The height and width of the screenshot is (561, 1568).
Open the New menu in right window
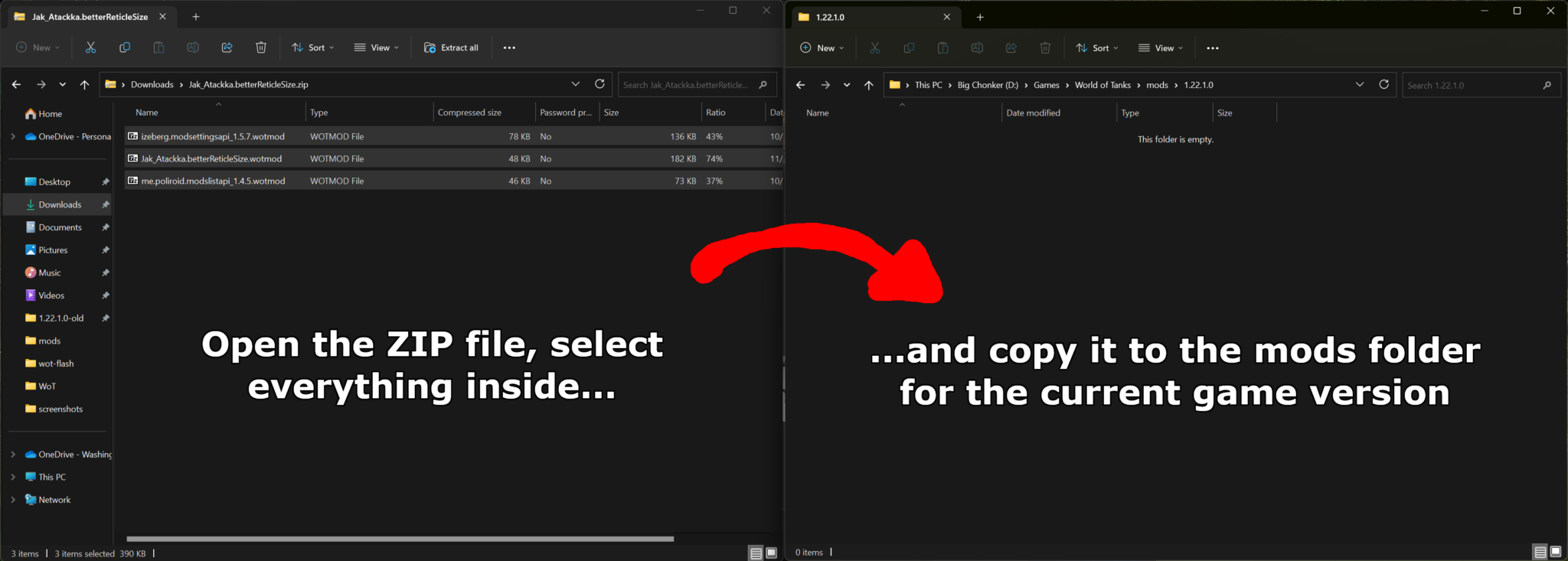tap(822, 48)
